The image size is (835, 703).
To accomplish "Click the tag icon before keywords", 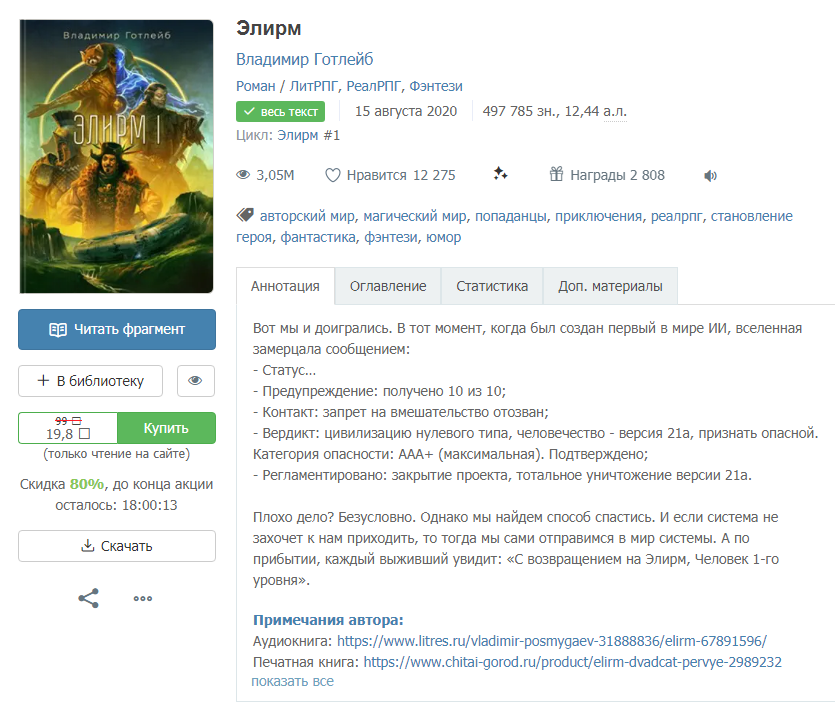I will 245,215.
